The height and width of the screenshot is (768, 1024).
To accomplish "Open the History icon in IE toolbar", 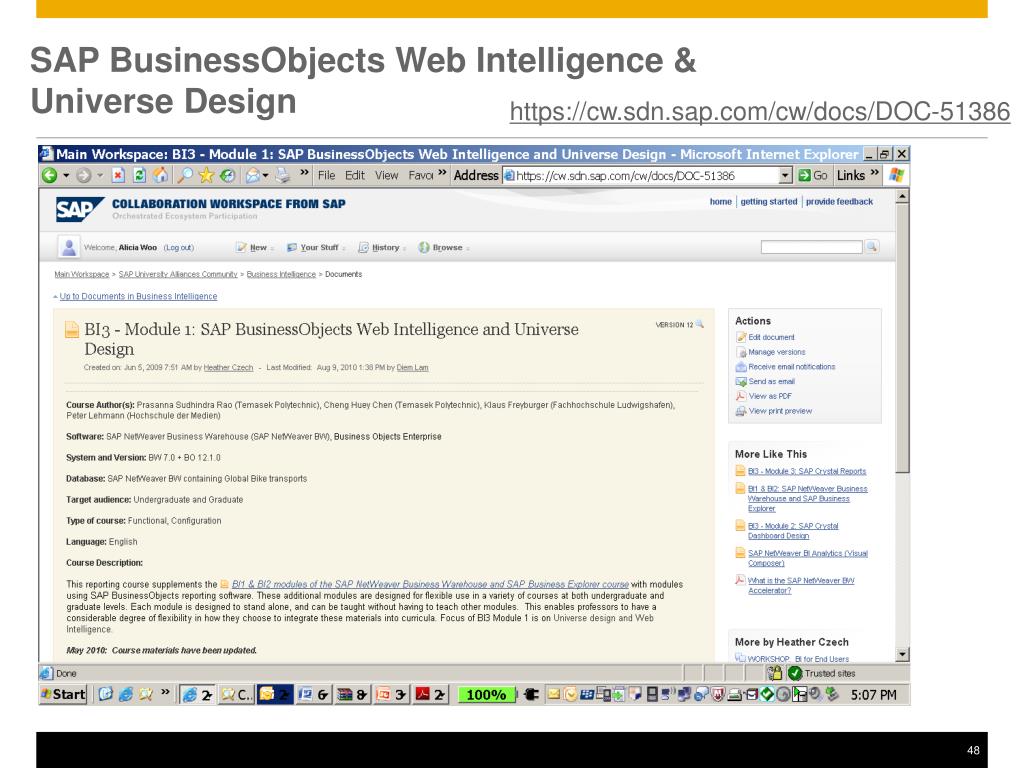I will (x=227, y=175).
